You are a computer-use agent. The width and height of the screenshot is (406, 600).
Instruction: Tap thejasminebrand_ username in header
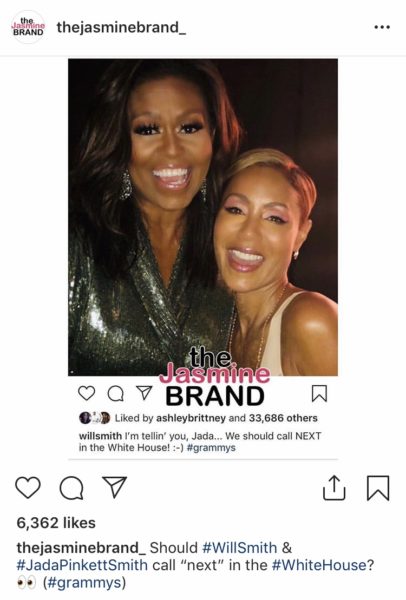point(121,28)
